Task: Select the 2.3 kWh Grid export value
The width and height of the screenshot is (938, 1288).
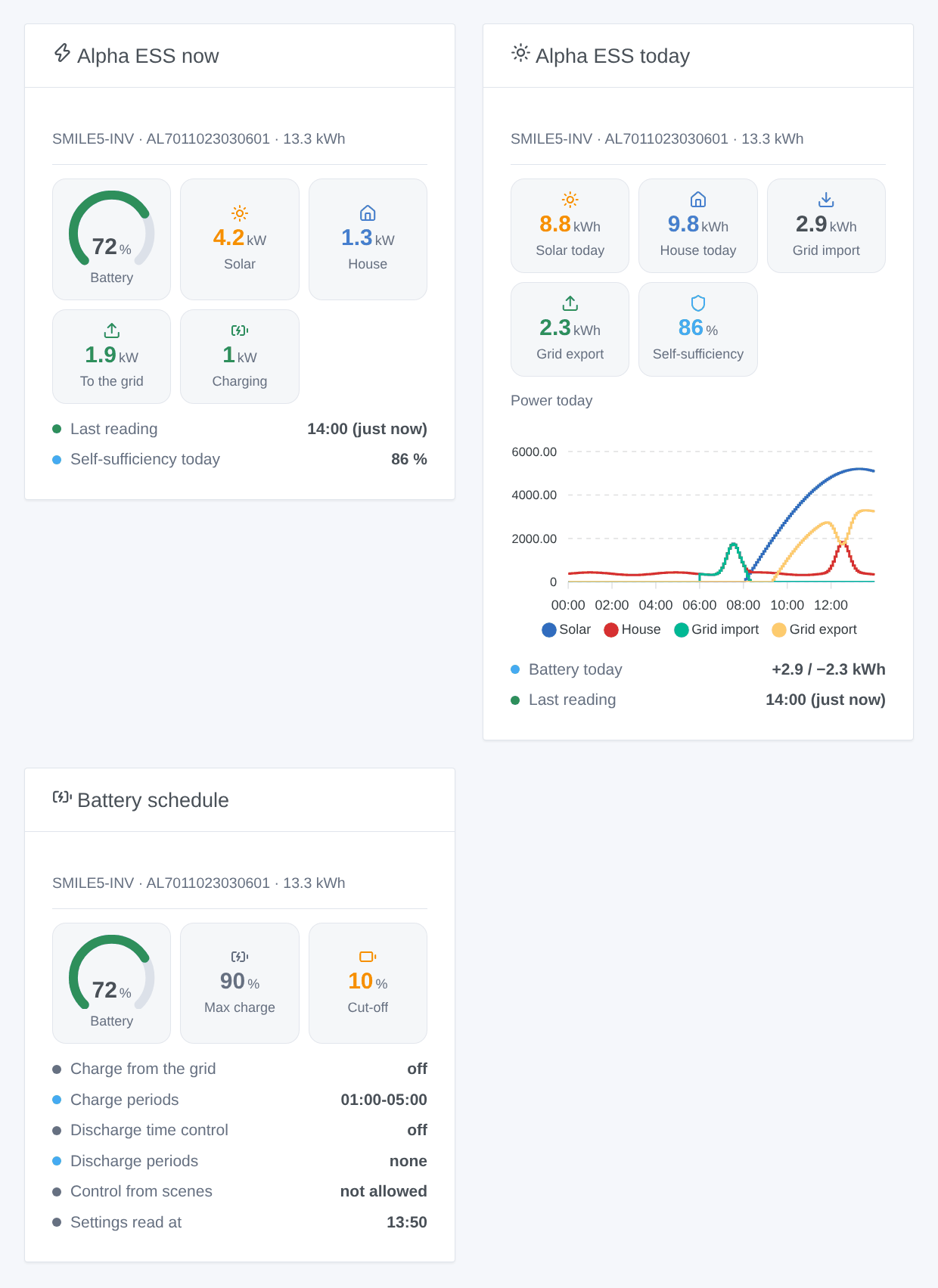Action: click(570, 327)
